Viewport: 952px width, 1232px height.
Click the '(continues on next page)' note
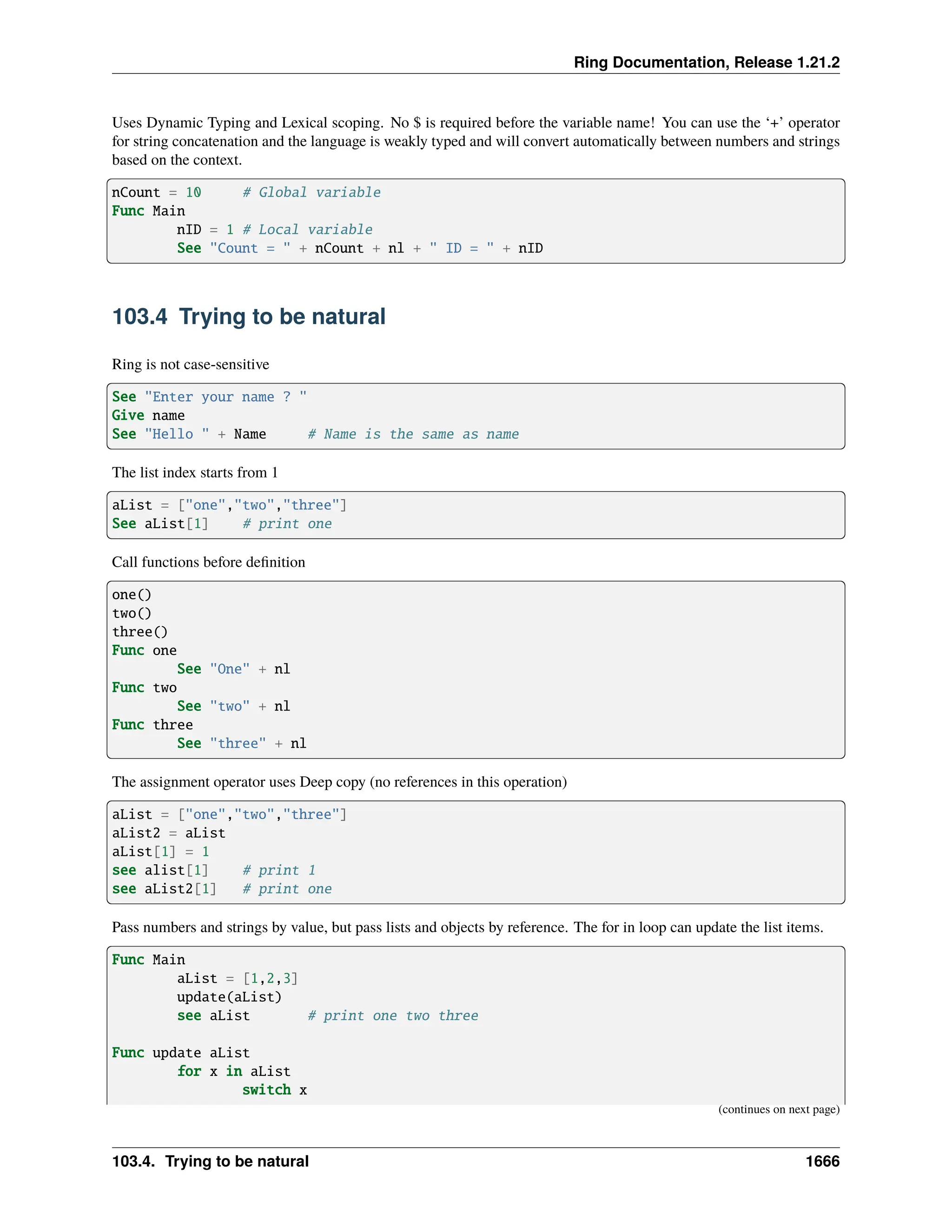(x=778, y=1110)
